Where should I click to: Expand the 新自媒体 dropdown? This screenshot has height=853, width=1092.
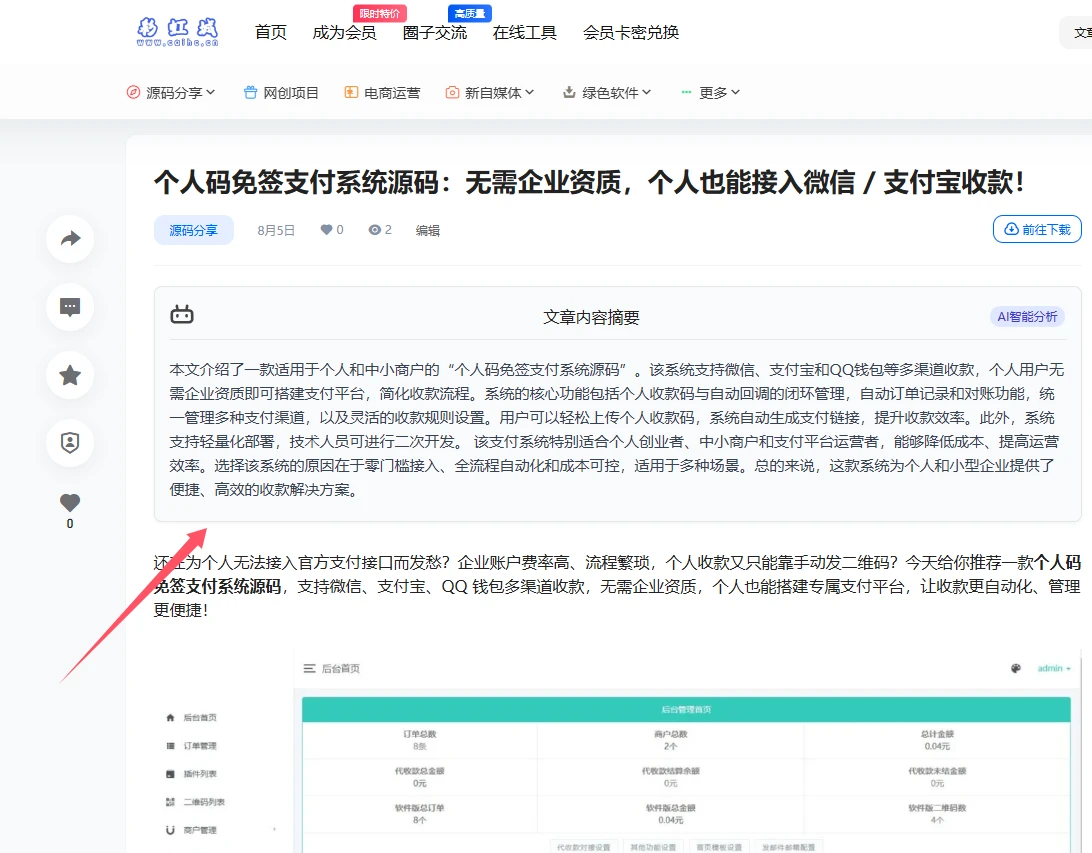click(x=499, y=93)
